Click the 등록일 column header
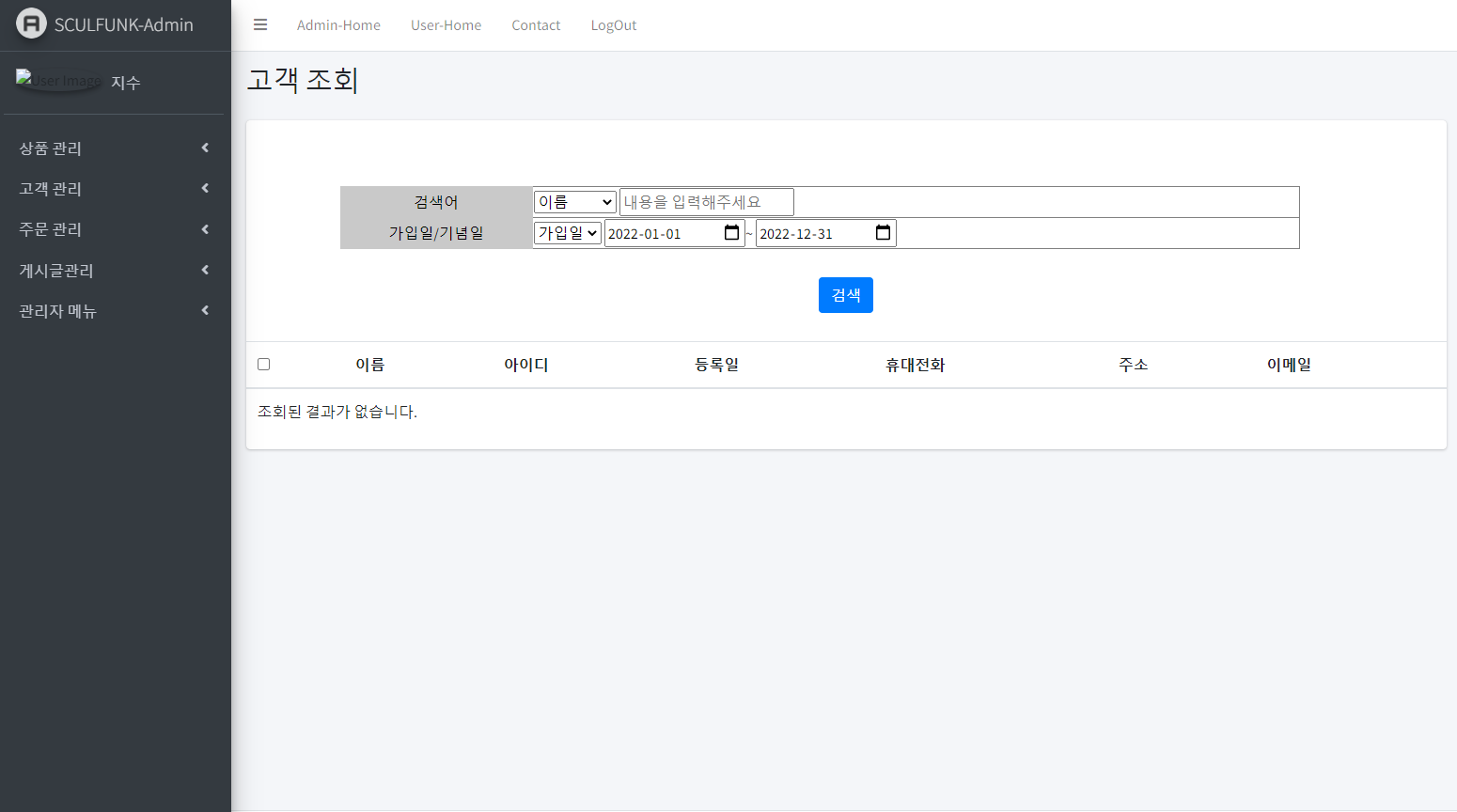The height and width of the screenshot is (812, 1457). point(717,365)
